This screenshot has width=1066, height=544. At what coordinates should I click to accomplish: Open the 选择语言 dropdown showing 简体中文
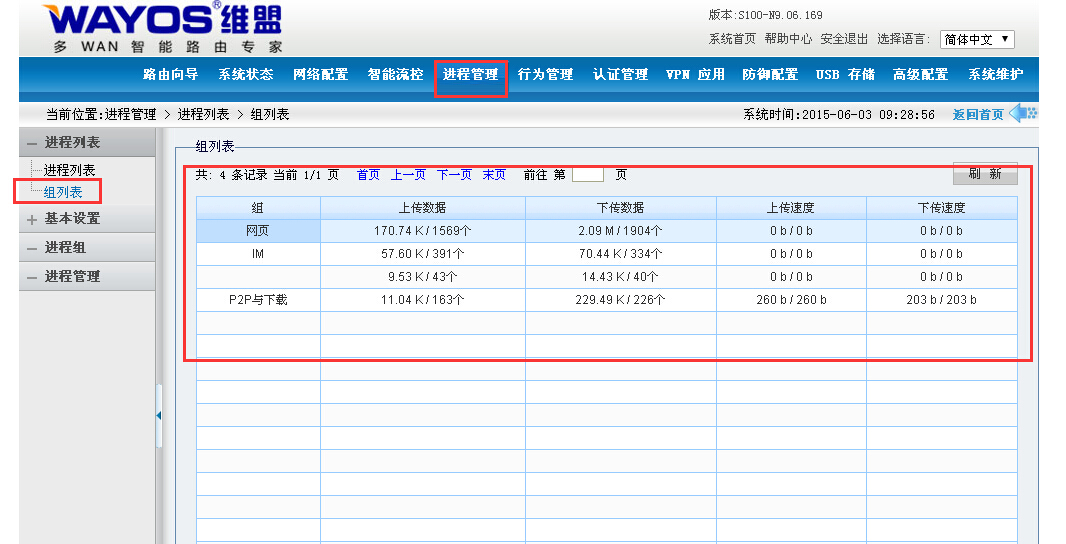(x=977, y=40)
